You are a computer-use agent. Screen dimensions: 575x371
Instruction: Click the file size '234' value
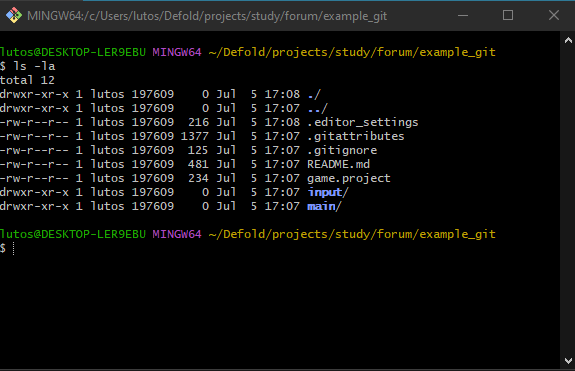point(198,179)
